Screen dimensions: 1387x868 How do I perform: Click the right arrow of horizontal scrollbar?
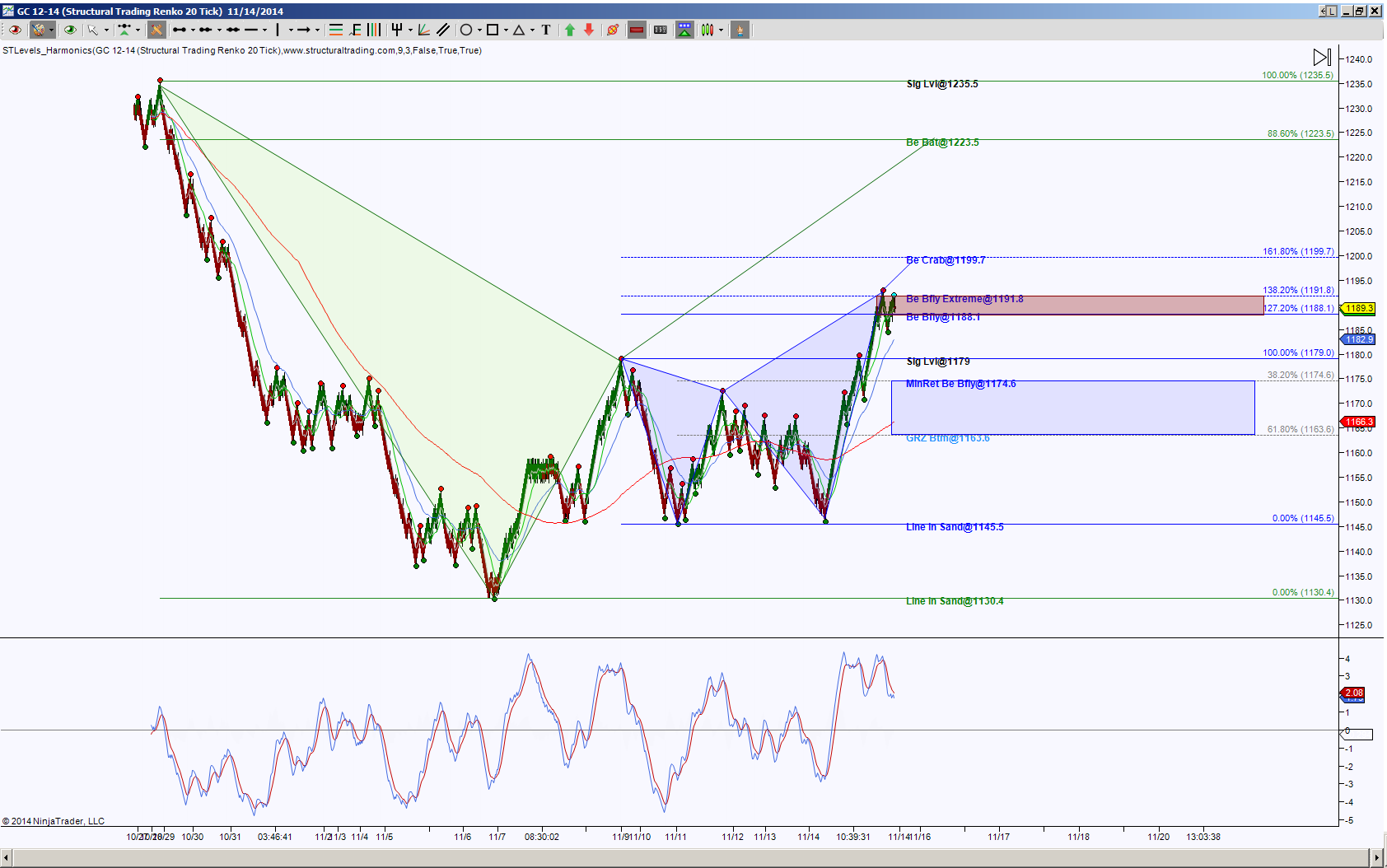[x=1375, y=857]
